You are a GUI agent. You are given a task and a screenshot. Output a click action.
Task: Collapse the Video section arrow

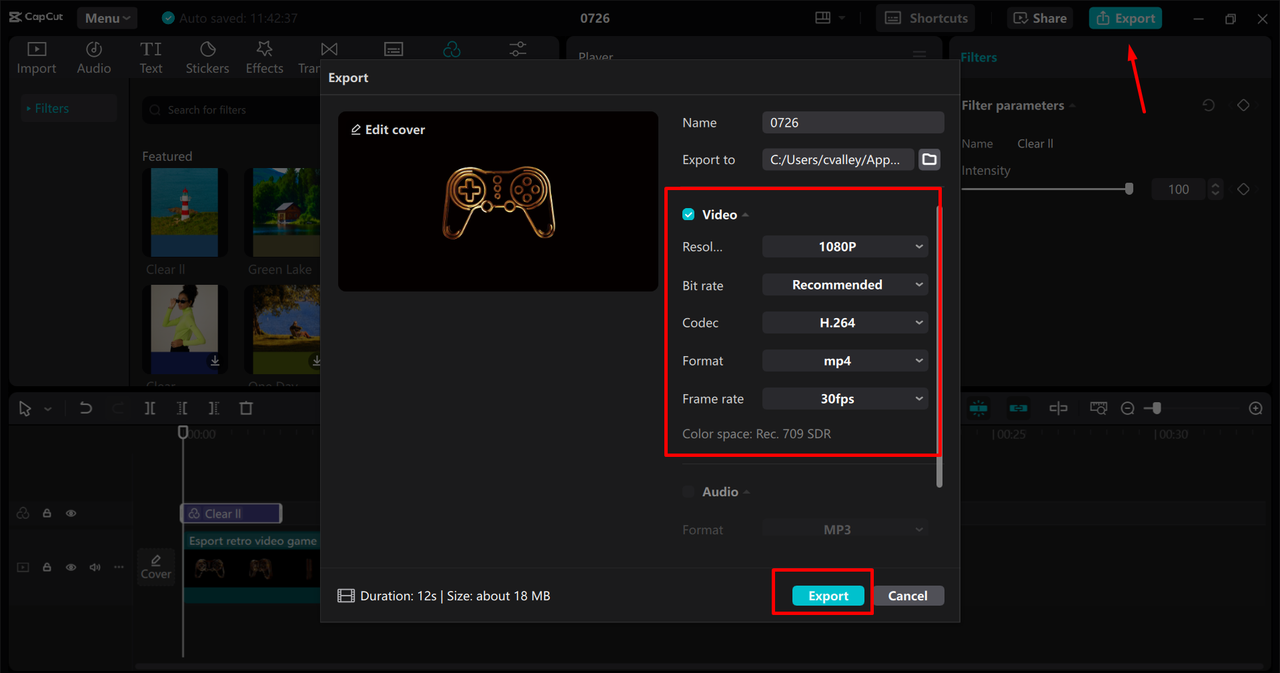(x=745, y=216)
